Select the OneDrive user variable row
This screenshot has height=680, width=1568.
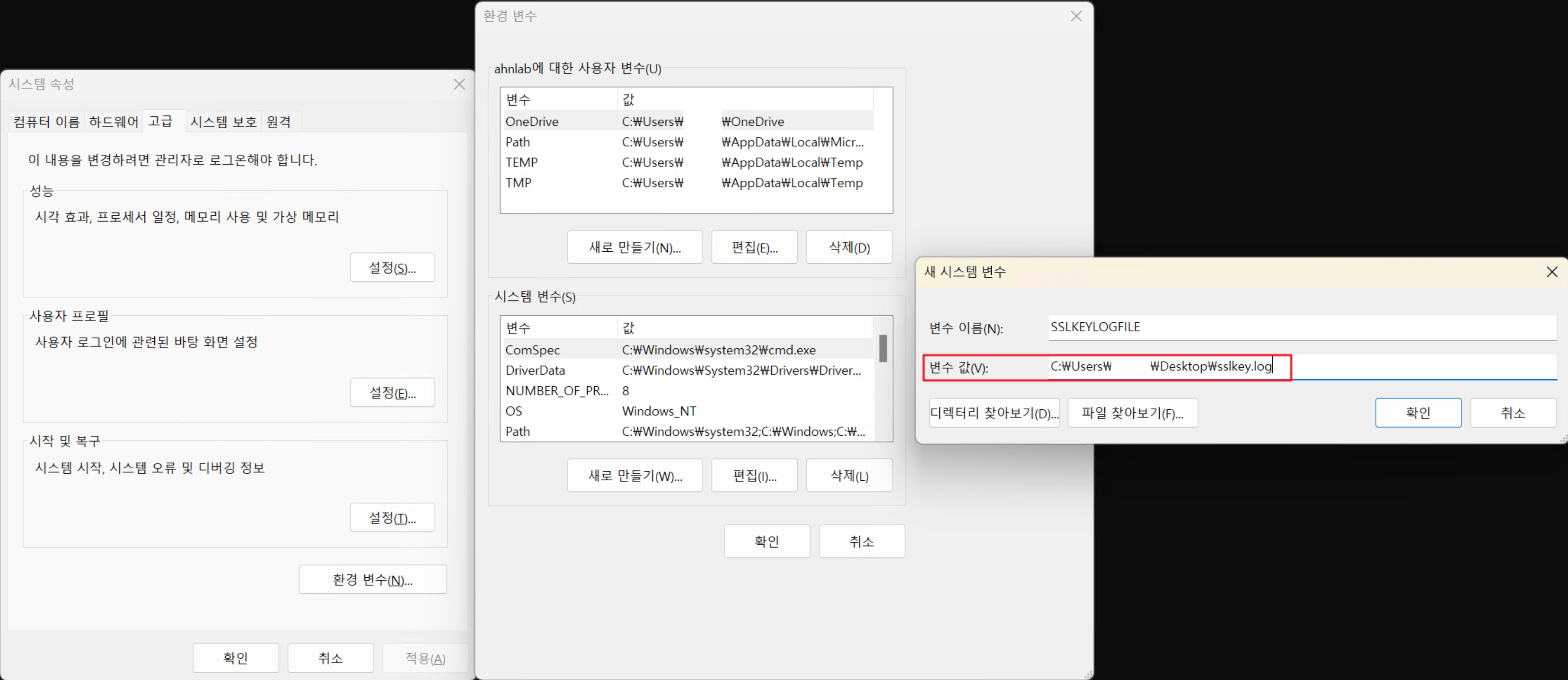[x=687, y=121]
